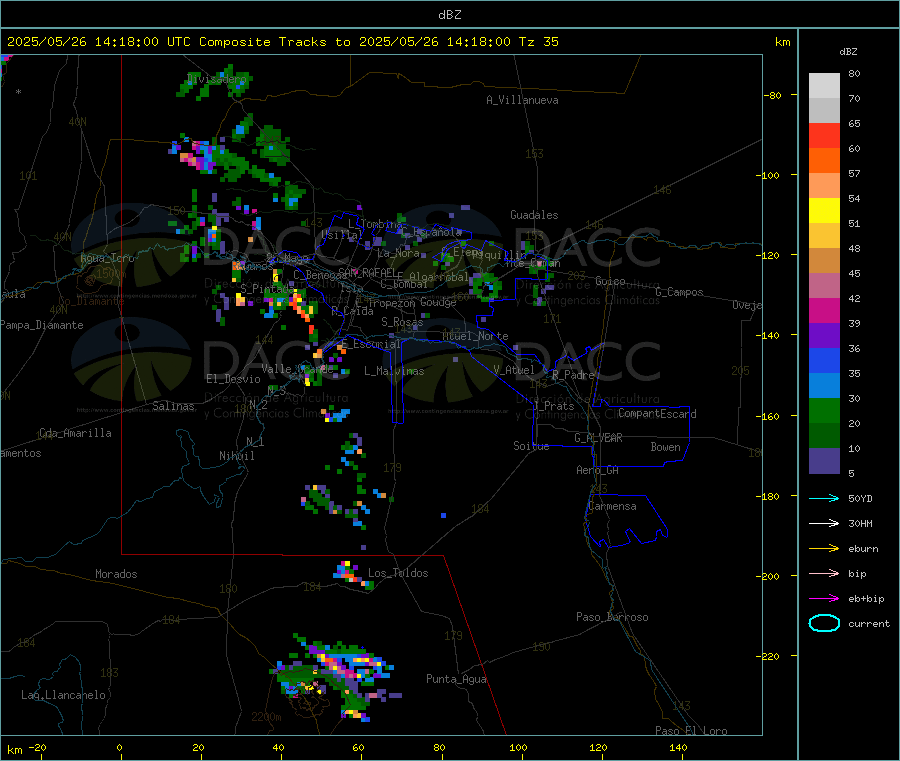The image size is (900, 761).
Task: Click the Paso_El_Loro location label
Action: pos(691,731)
